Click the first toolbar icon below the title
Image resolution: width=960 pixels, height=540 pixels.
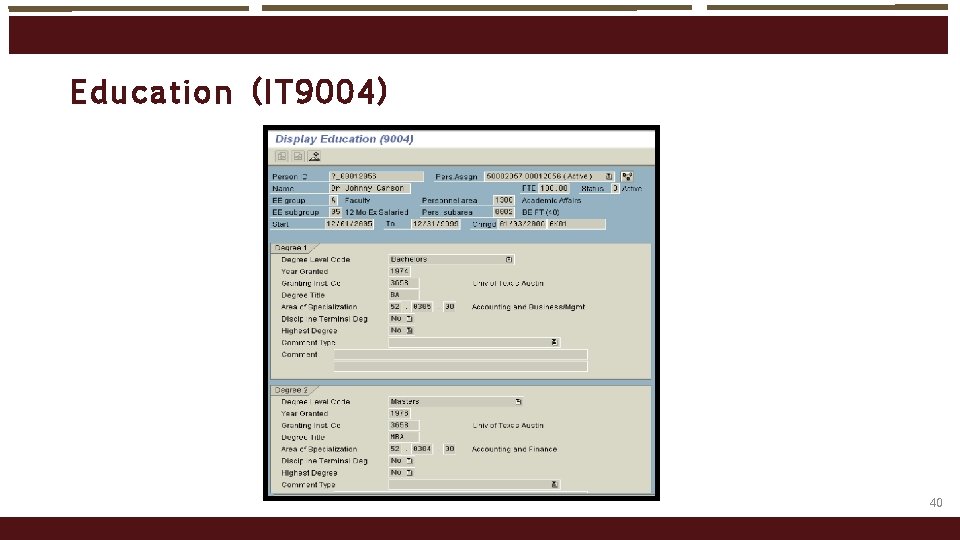(282, 157)
